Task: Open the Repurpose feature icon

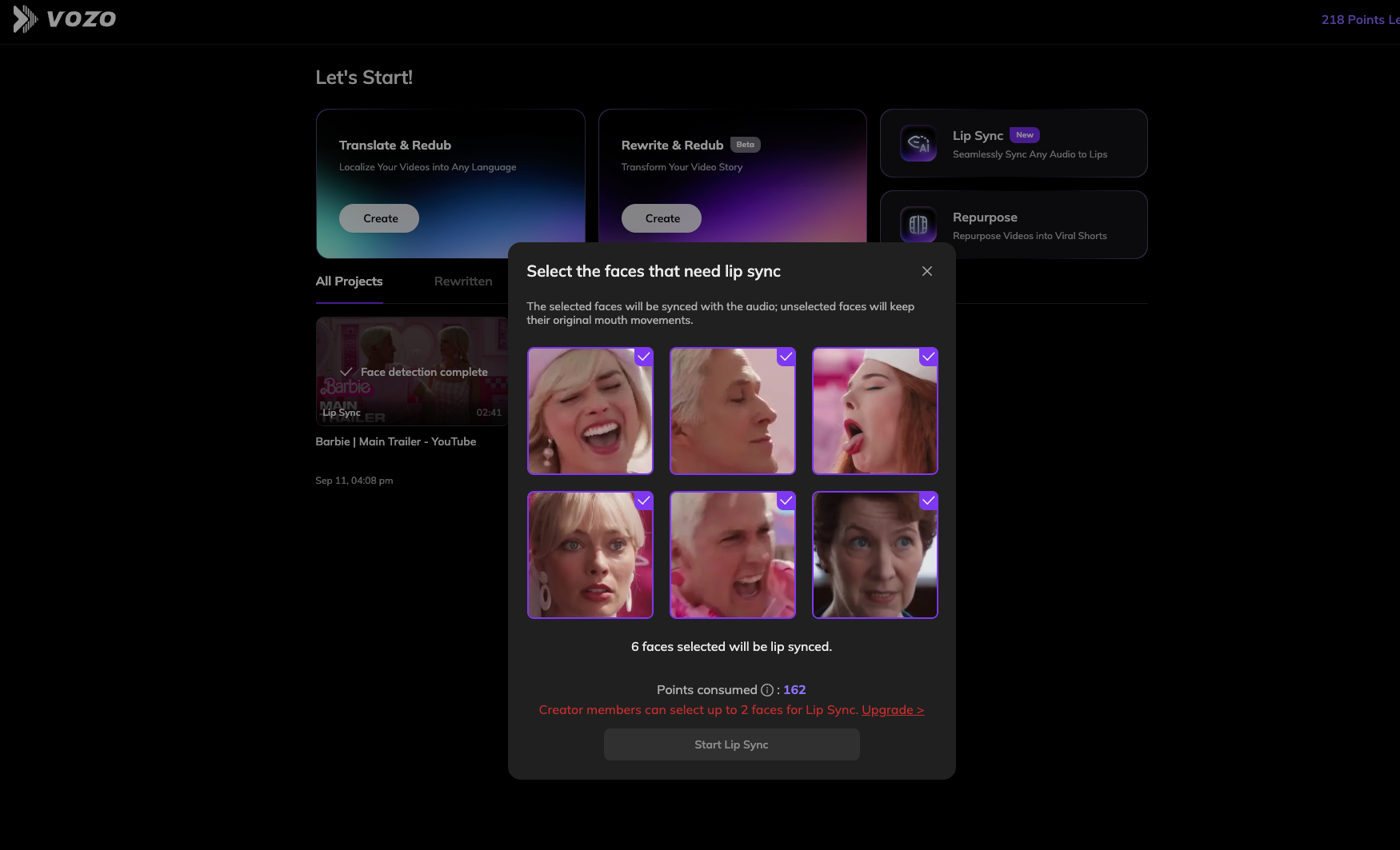Action: [x=918, y=225]
